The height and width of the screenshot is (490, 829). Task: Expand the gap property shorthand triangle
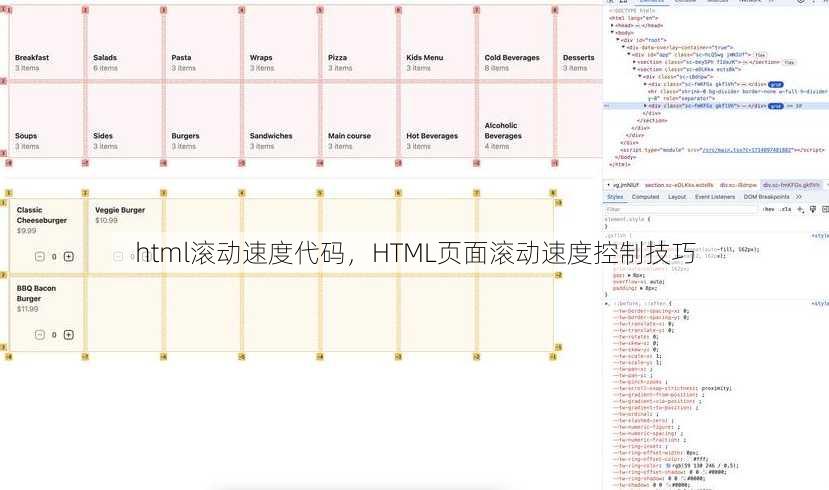click(629, 275)
